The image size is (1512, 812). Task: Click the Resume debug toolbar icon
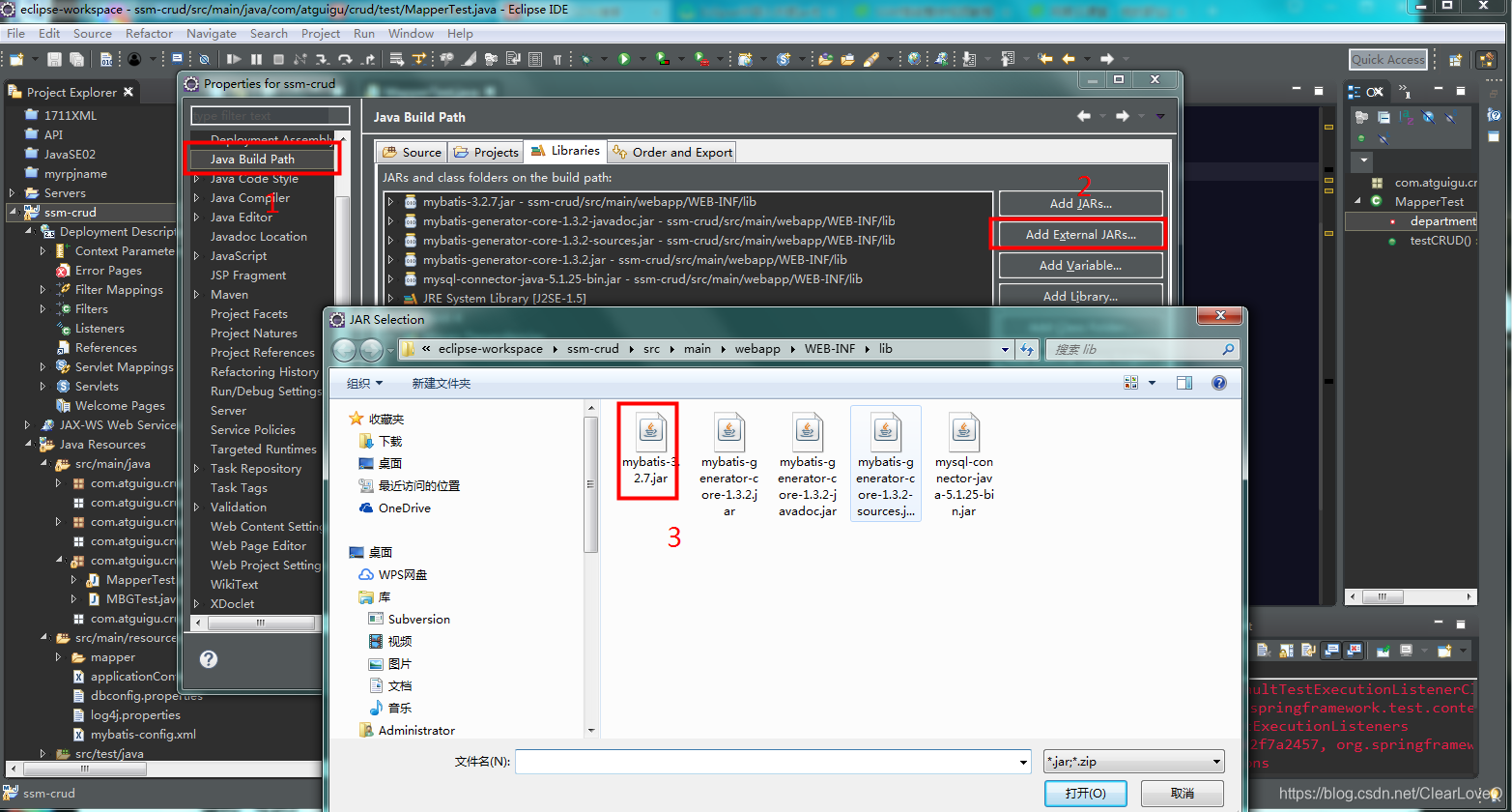click(235, 59)
